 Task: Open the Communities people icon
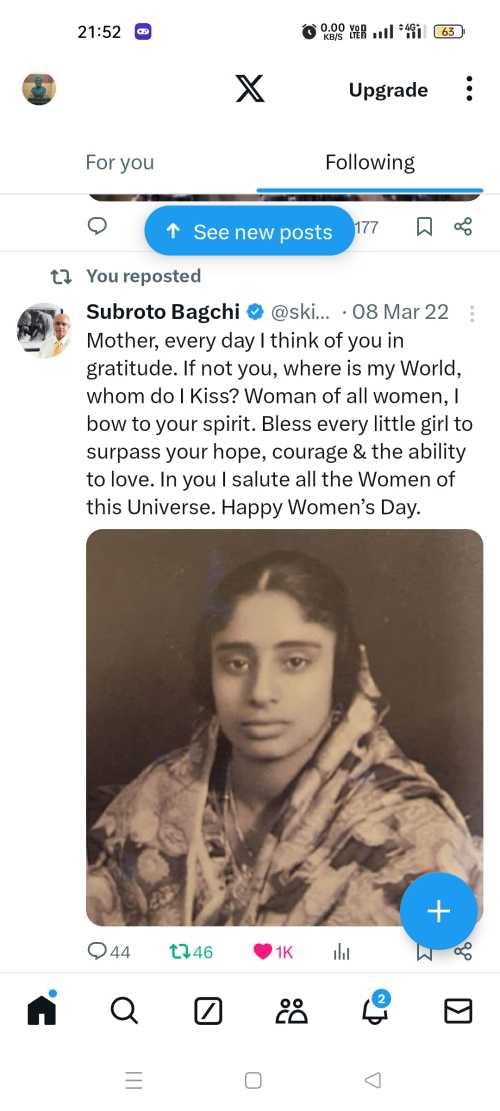[291, 1011]
